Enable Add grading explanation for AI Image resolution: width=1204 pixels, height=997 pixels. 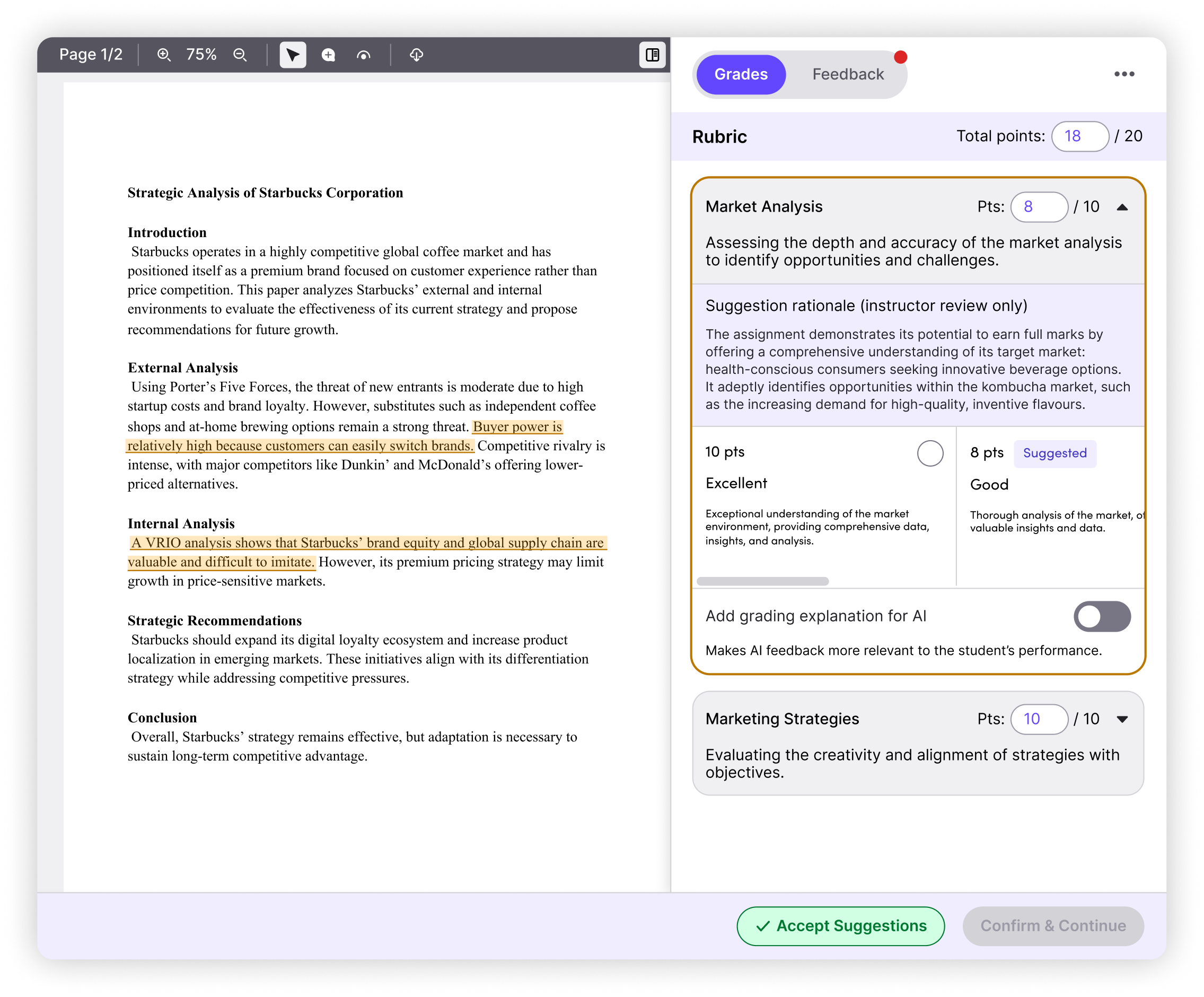pyautogui.click(x=1101, y=616)
